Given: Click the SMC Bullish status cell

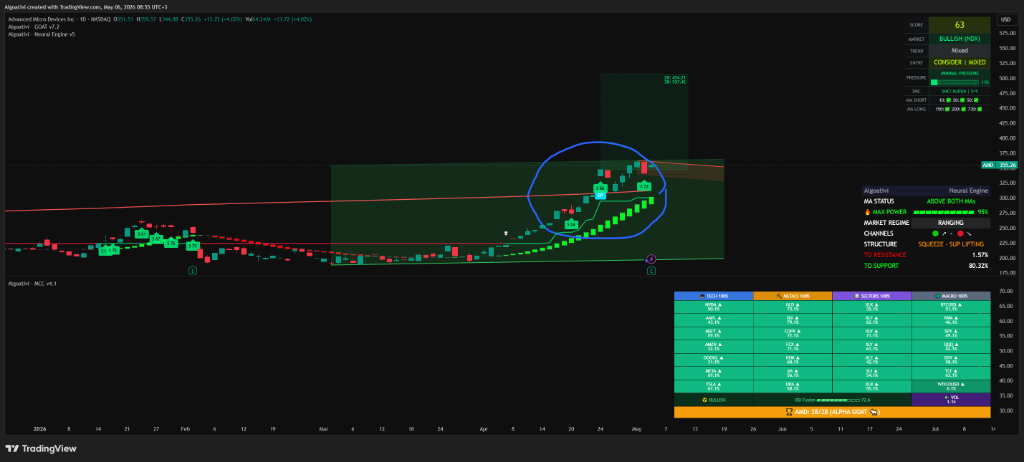Looking at the screenshot, I should [959, 91].
